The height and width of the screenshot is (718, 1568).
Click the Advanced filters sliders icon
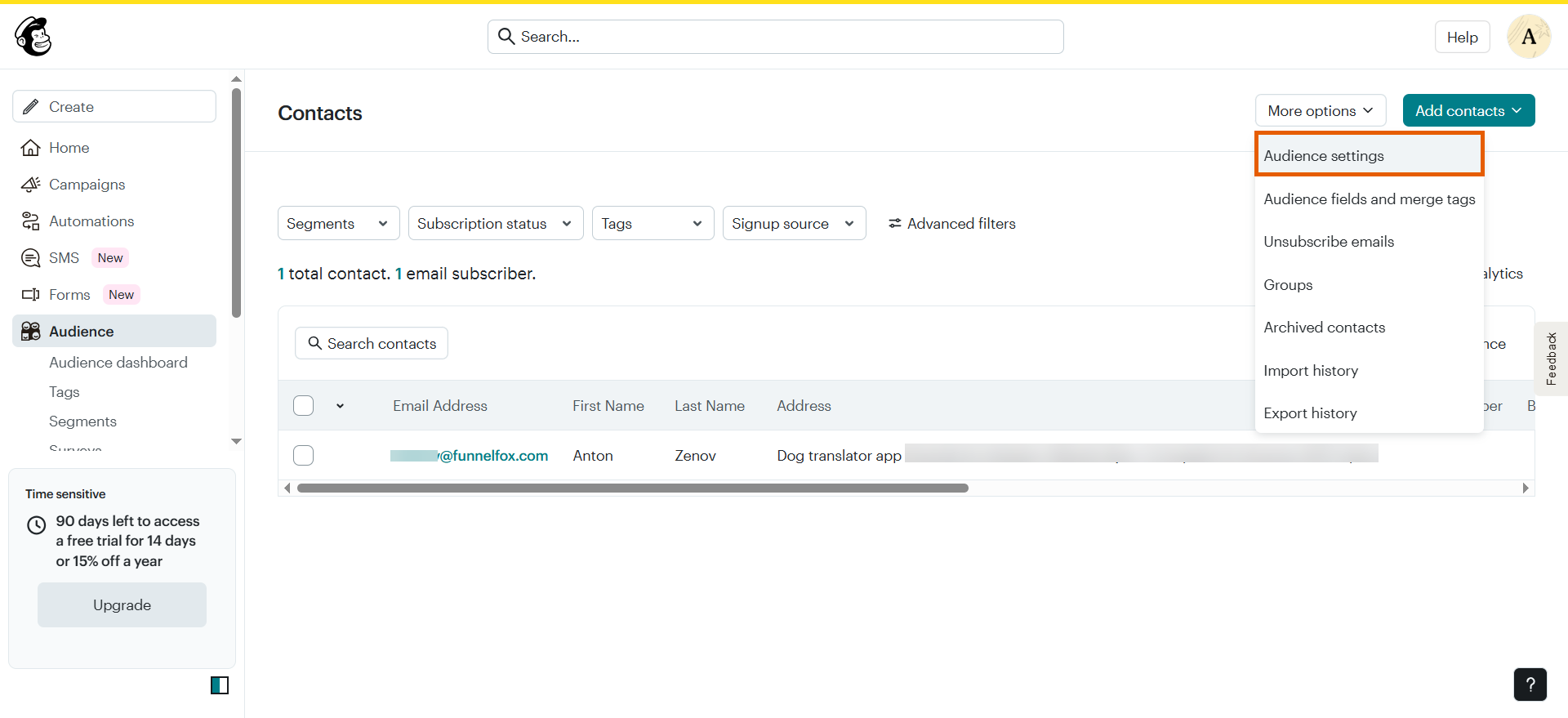895,224
